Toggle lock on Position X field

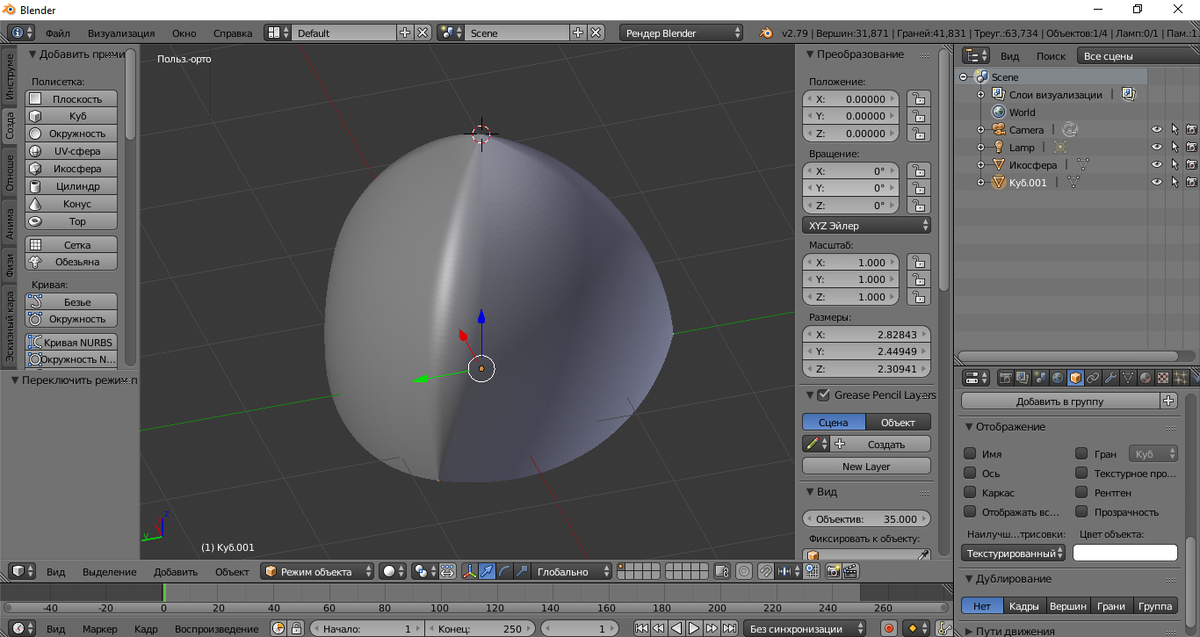pos(917,99)
